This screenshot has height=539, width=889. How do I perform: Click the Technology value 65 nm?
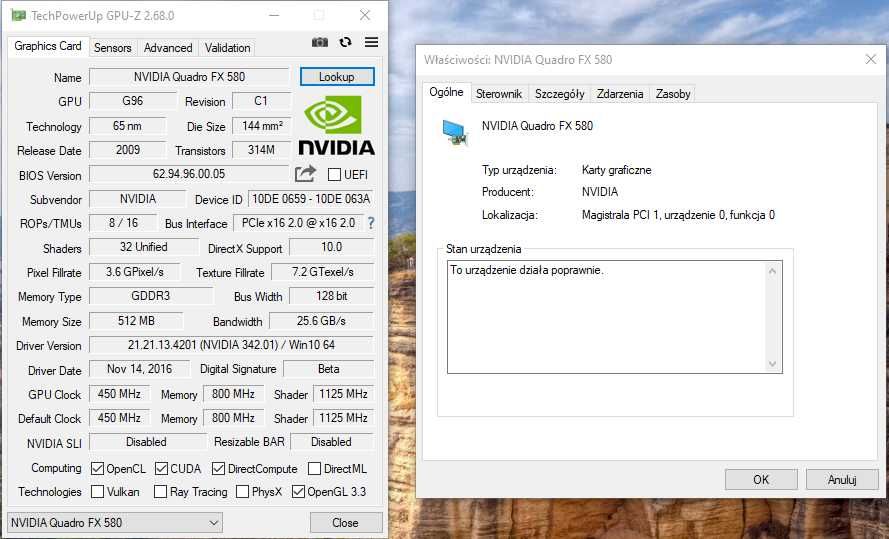tap(128, 126)
